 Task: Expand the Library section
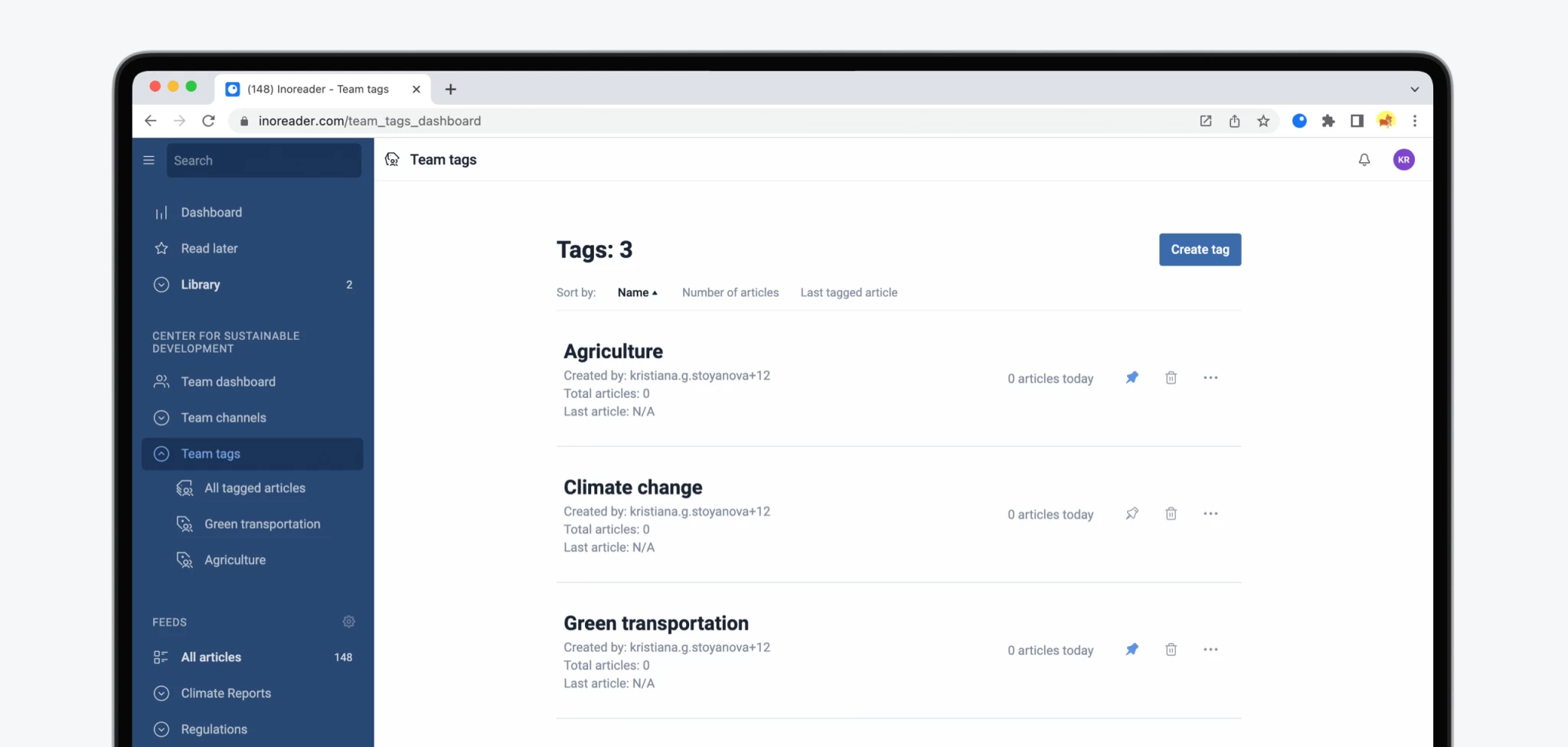pyautogui.click(x=162, y=284)
